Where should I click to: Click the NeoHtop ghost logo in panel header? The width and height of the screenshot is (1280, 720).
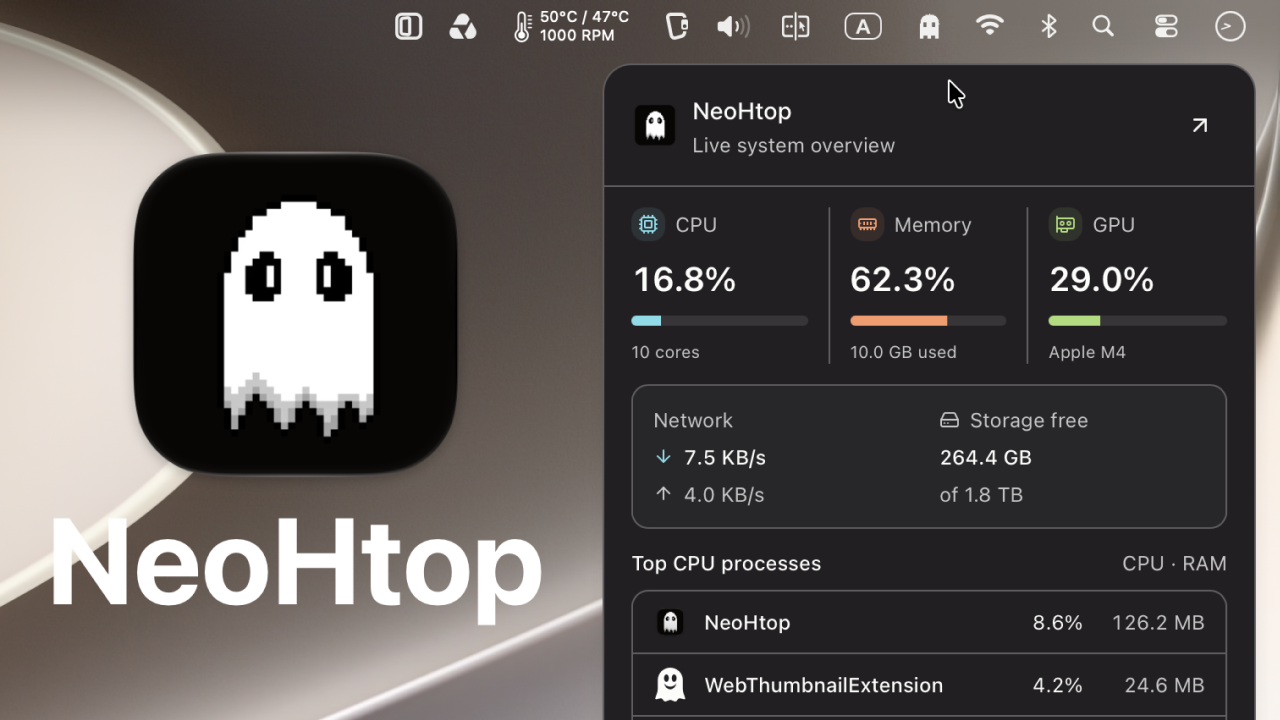[655, 125]
